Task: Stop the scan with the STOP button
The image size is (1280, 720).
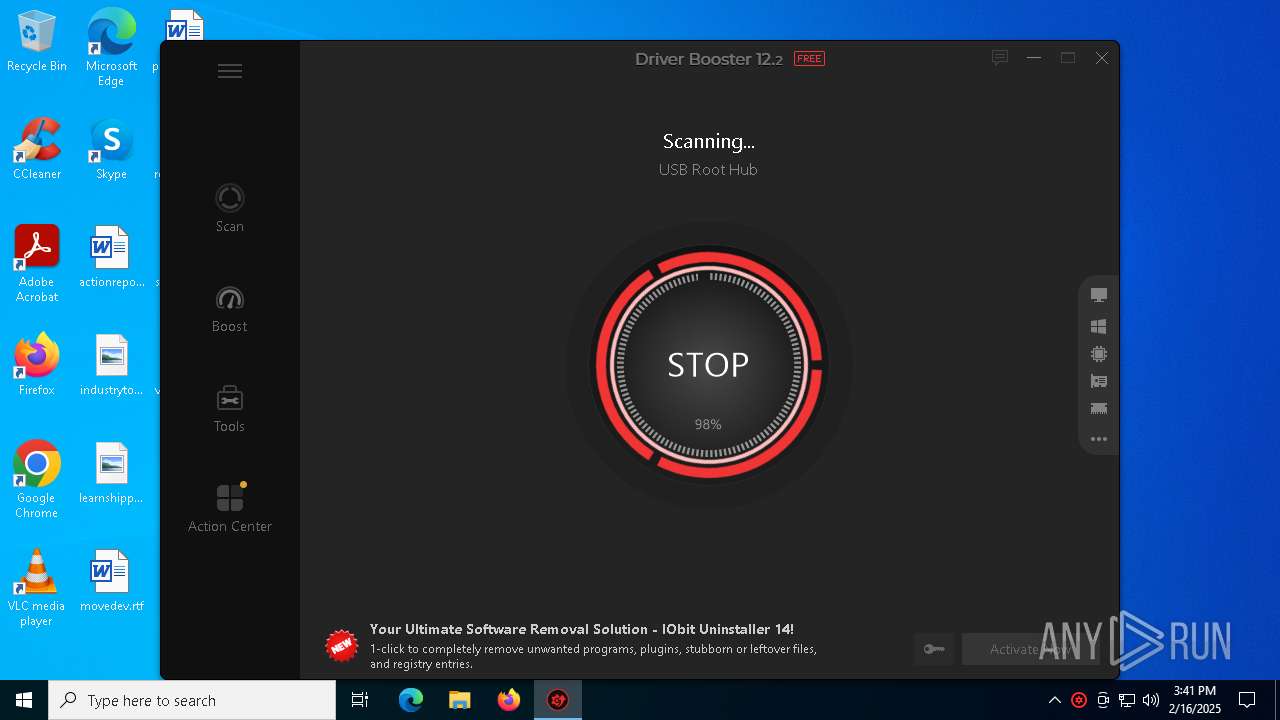Action: tap(708, 365)
